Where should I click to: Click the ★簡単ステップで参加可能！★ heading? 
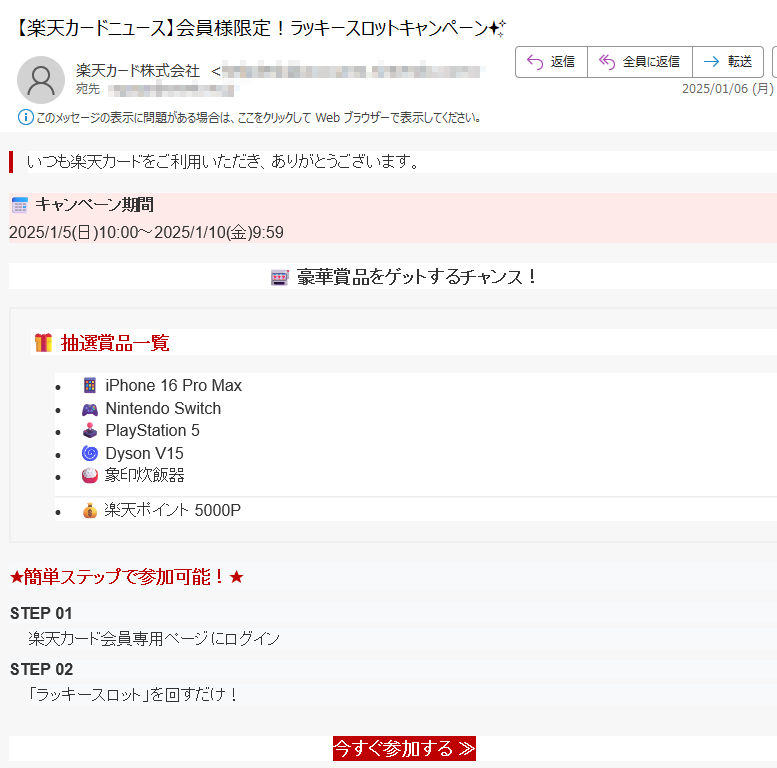127,577
